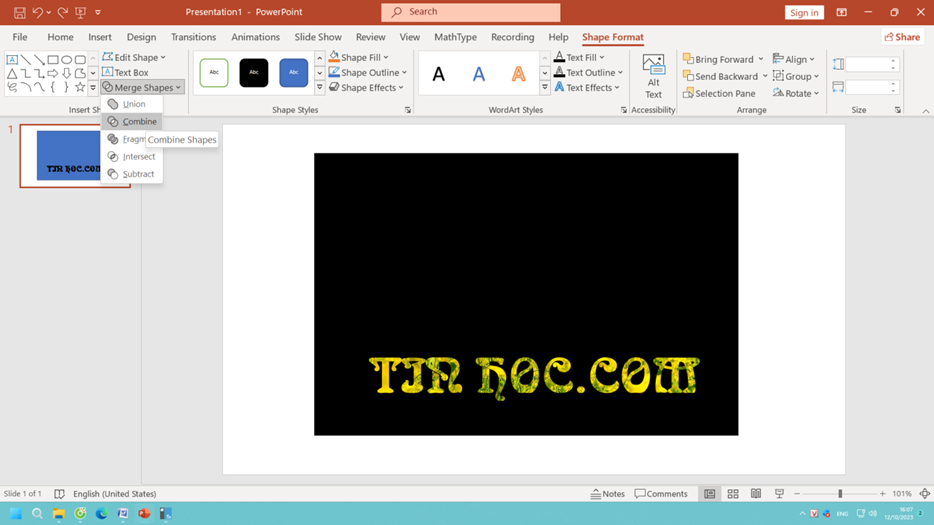Switch to Slide Sorter view

tap(733, 494)
